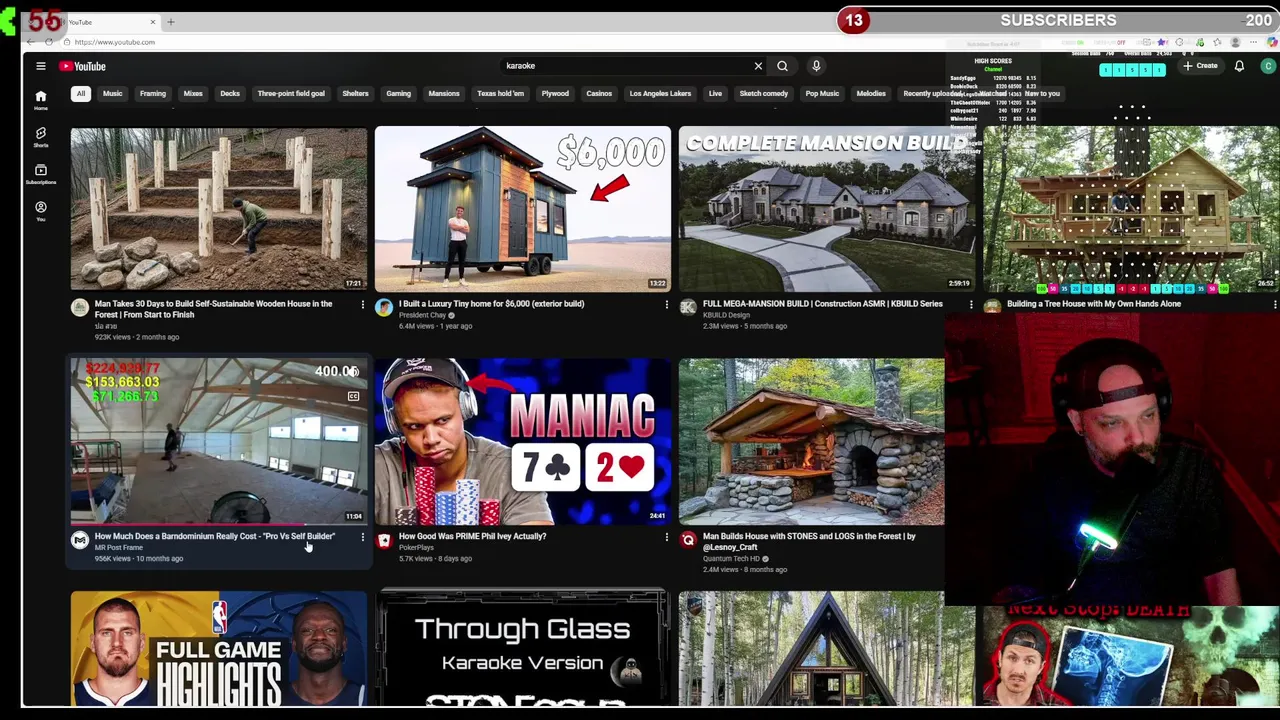1280x720 pixels.
Task: Mute the Barndominium preview audio
Action: [x=353, y=372]
